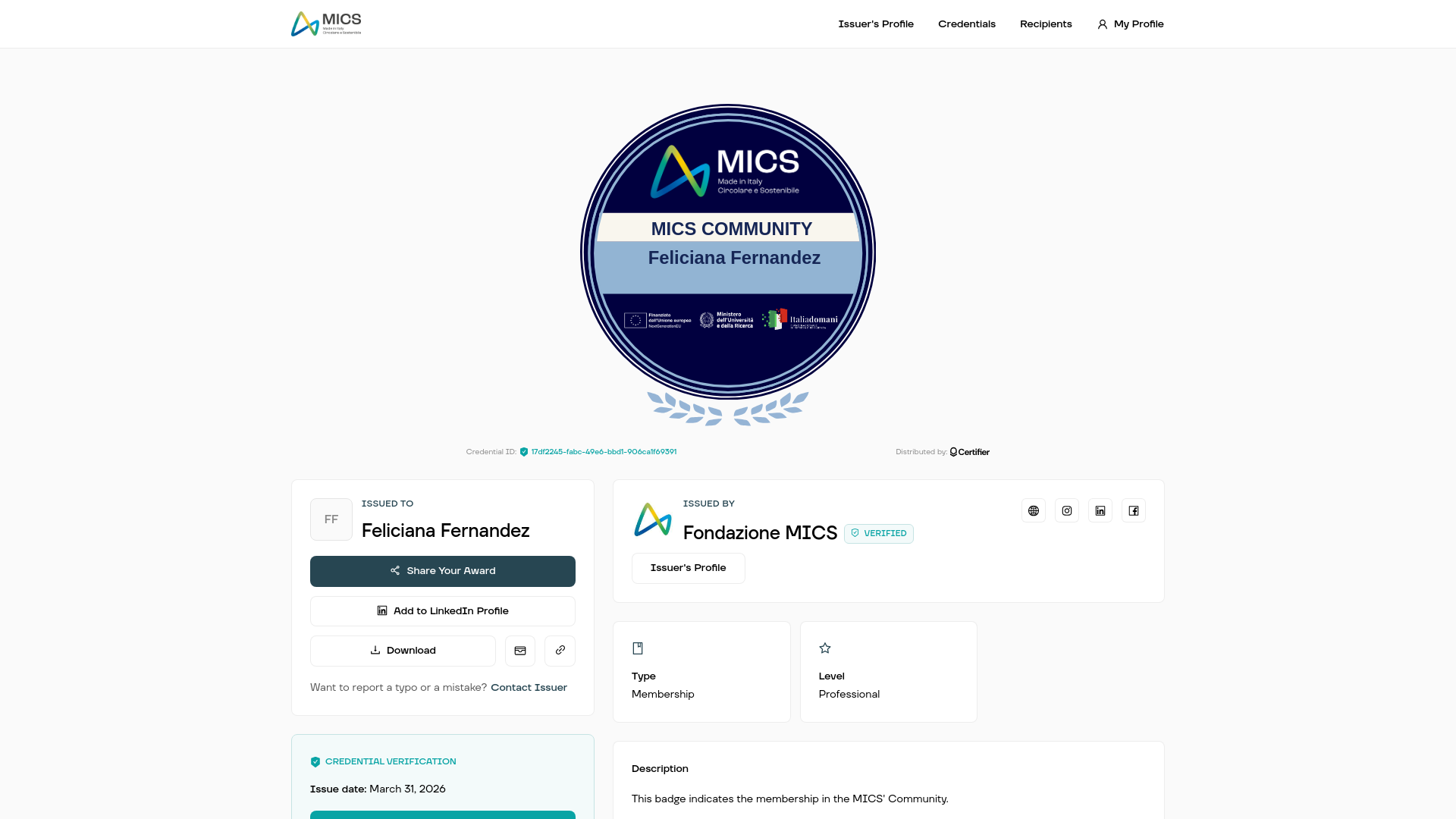Click the recipient name Feliciana Fernandez heading
Screen dimensions: 1456x819
pos(445,531)
